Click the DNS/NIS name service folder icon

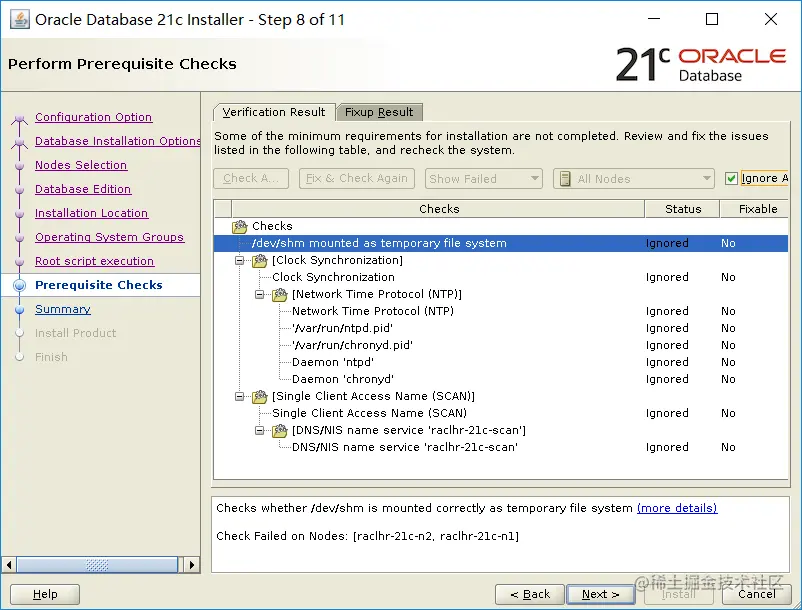coord(279,430)
